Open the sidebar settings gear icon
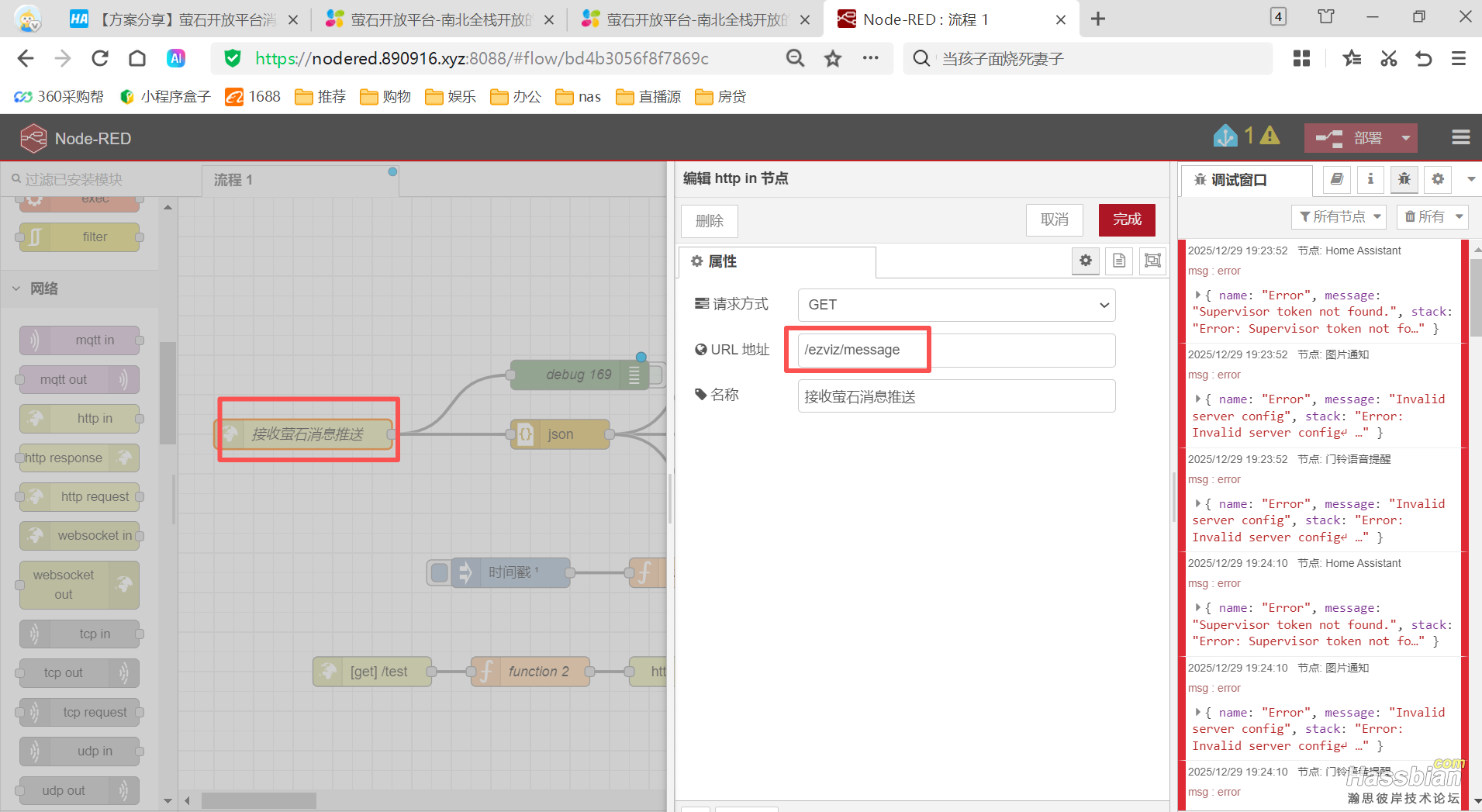 click(x=1438, y=179)
